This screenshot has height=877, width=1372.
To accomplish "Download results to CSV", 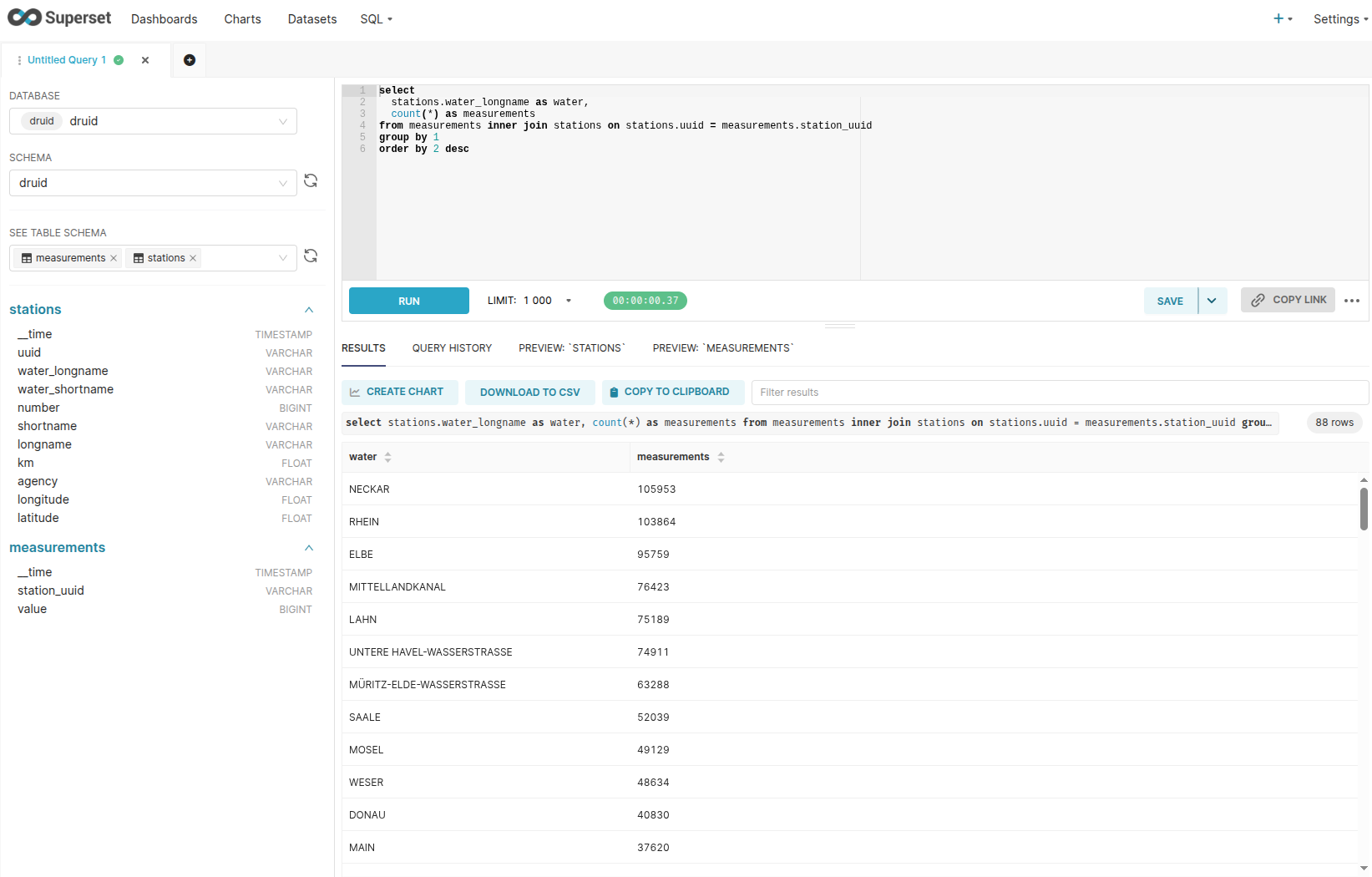I will (x=529, y=393).
